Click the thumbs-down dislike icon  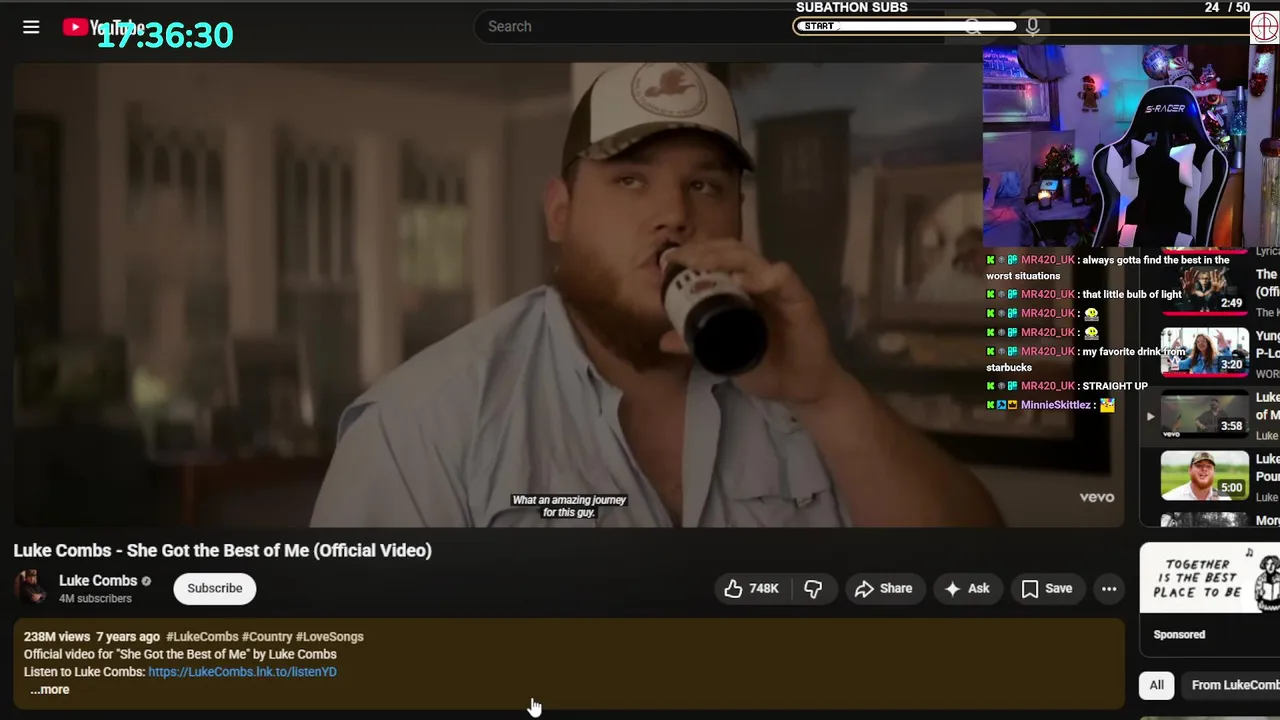[x=813, y=588]
